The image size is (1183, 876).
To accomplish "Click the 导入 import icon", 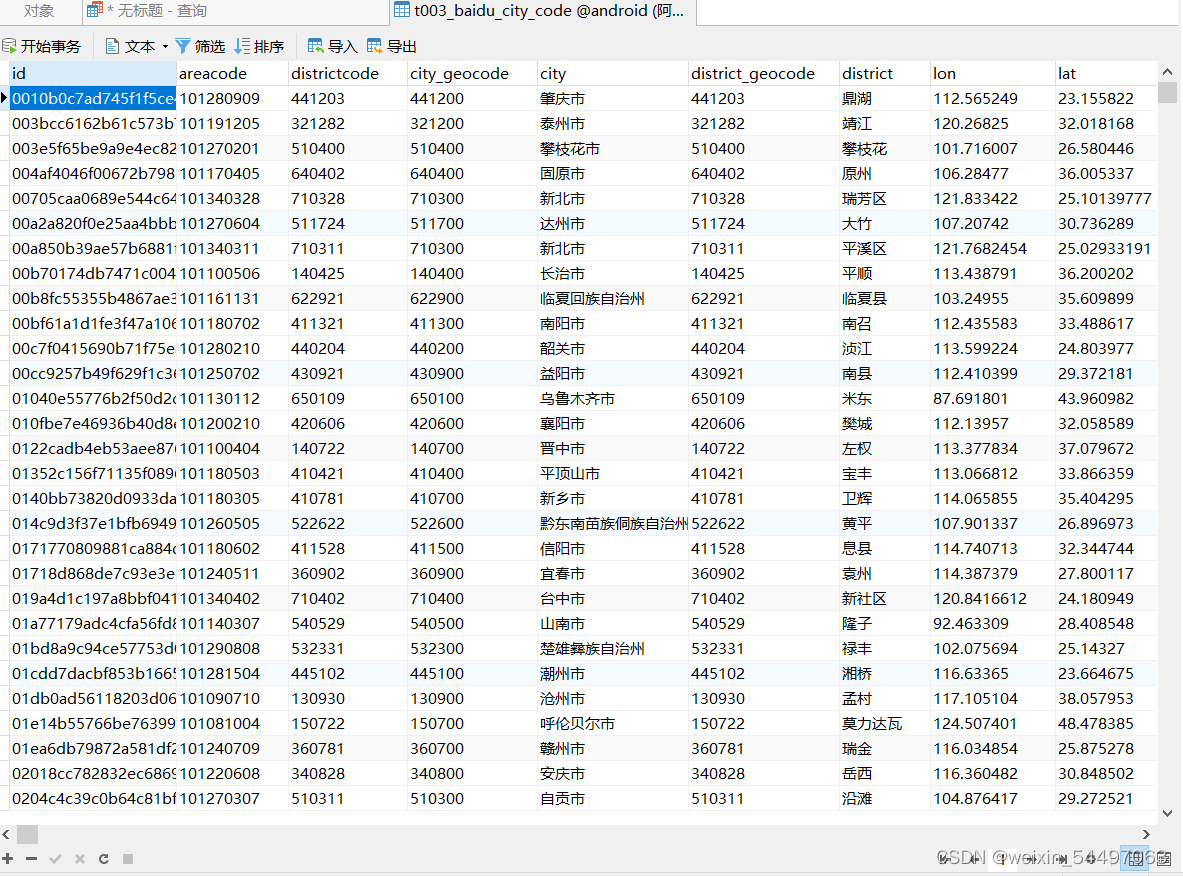I will 315,47.
